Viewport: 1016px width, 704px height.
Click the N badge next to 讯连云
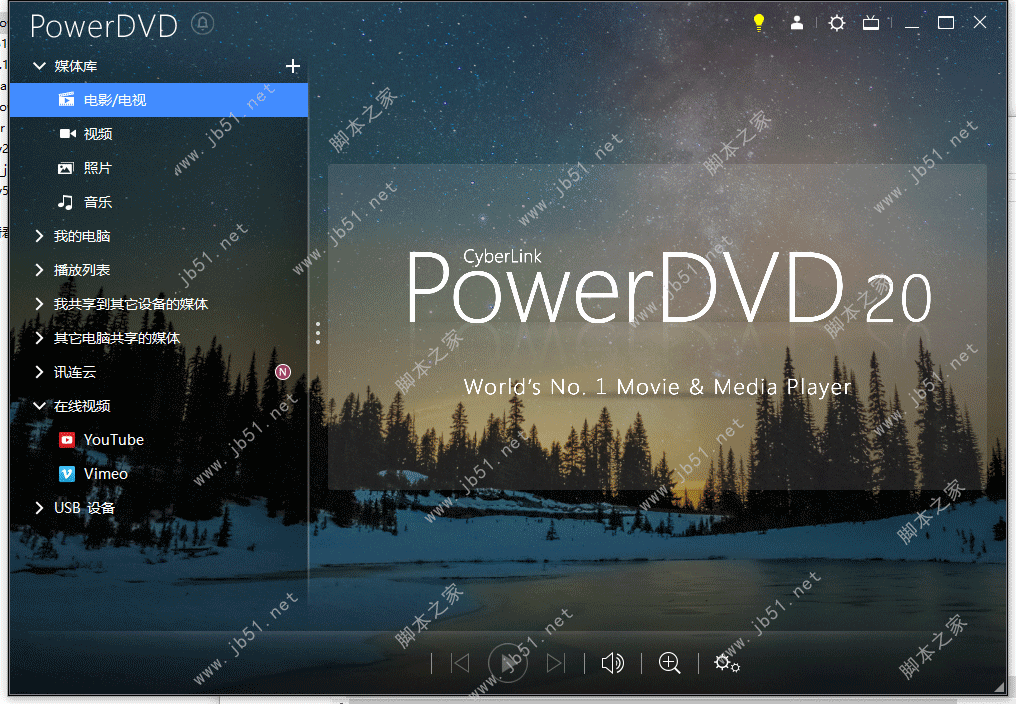(283, 372)
